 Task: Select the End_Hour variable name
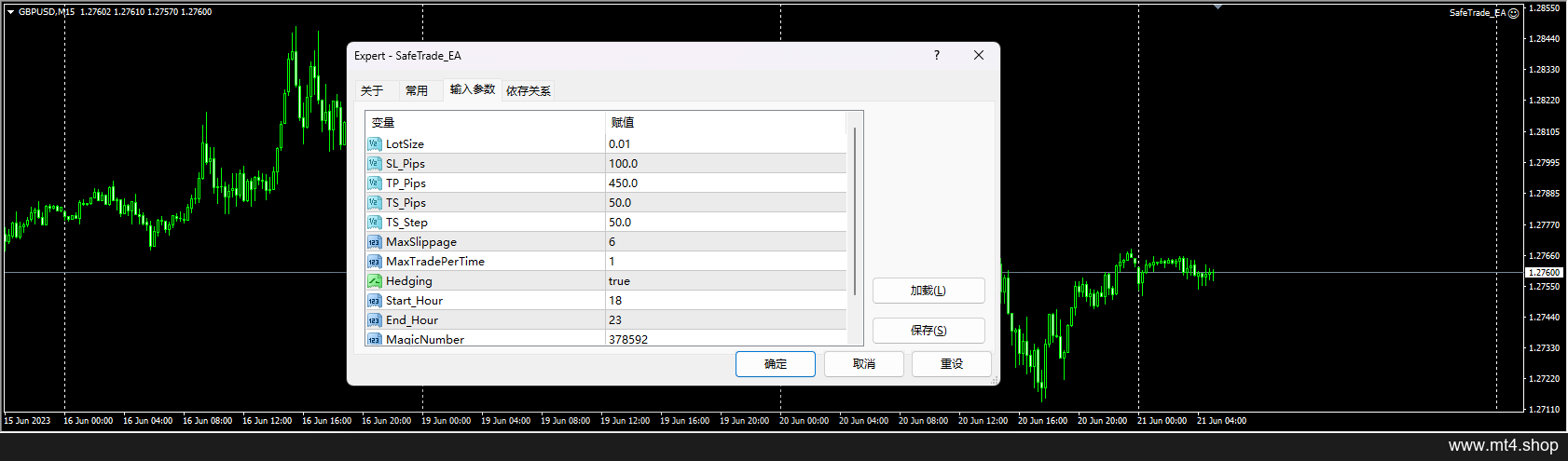[x=412, y=319]
